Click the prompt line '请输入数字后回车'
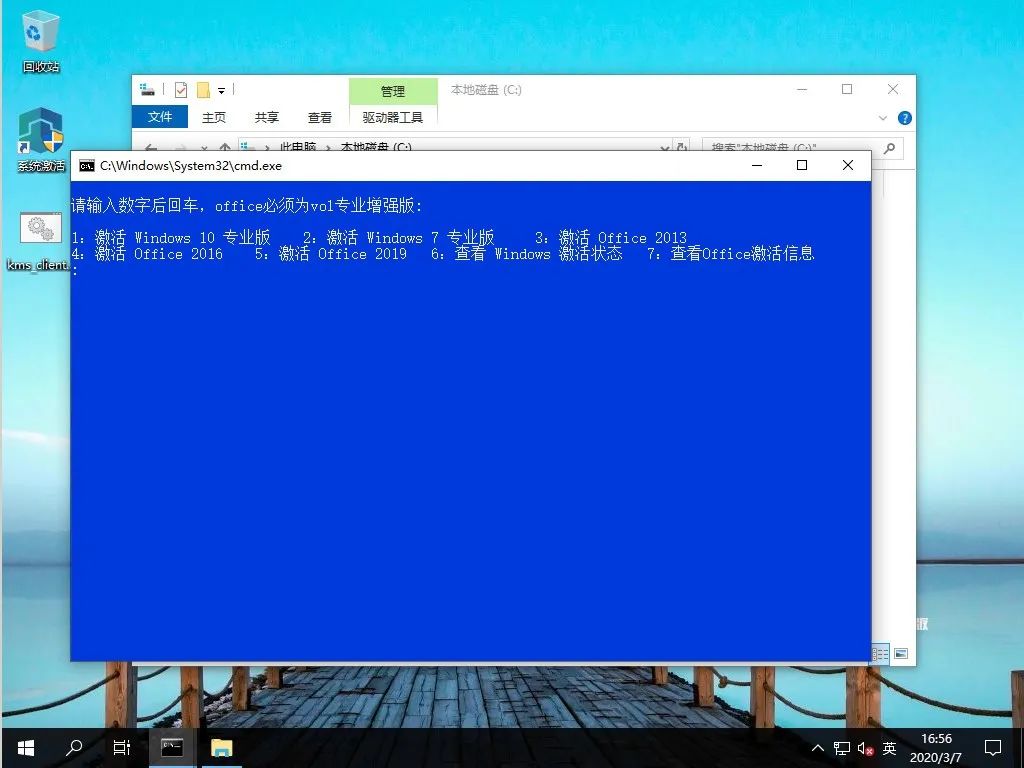Screen dimensions: 1024x768 [x=135, y=206]
